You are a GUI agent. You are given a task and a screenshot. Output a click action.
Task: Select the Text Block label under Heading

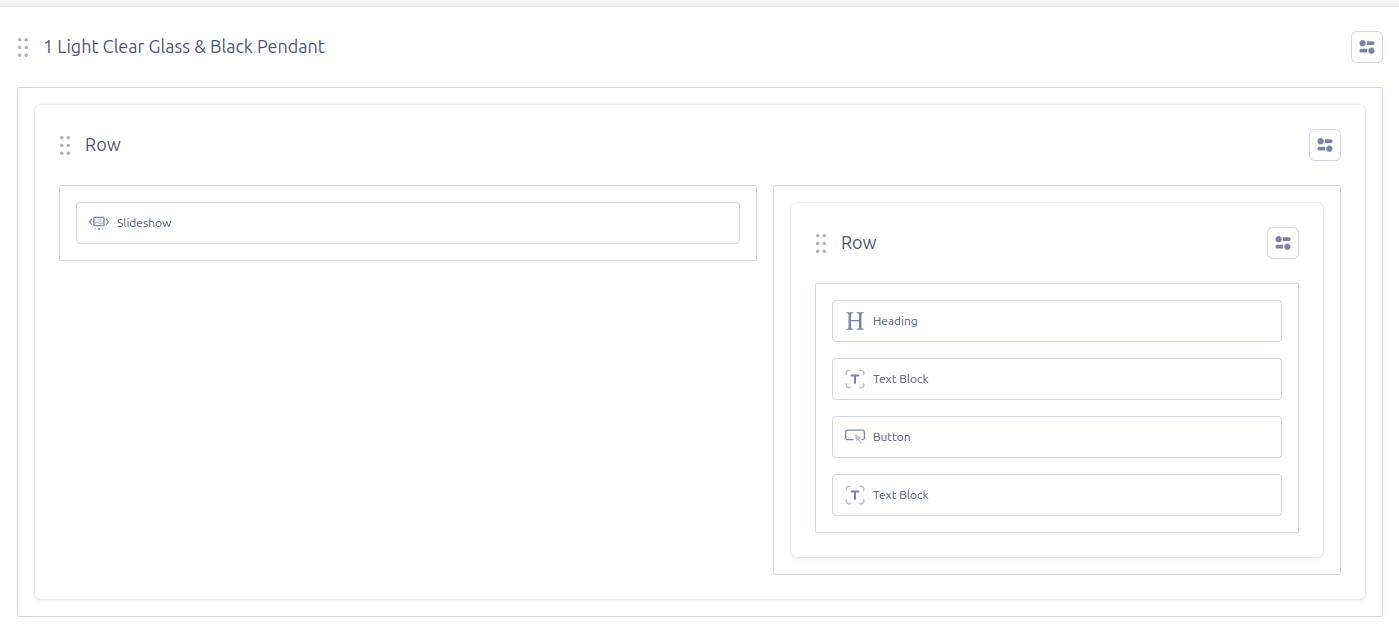900,379
